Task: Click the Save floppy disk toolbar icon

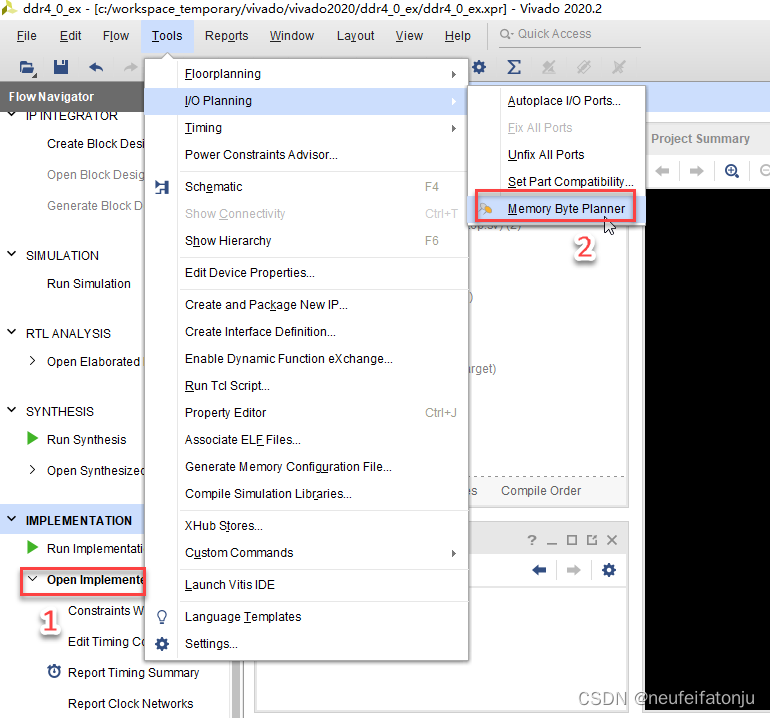Action: tap(61, 67)
